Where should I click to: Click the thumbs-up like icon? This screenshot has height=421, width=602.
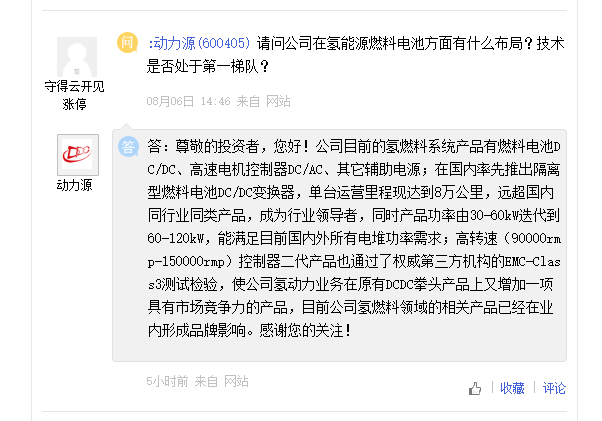(x=475, y=389)
